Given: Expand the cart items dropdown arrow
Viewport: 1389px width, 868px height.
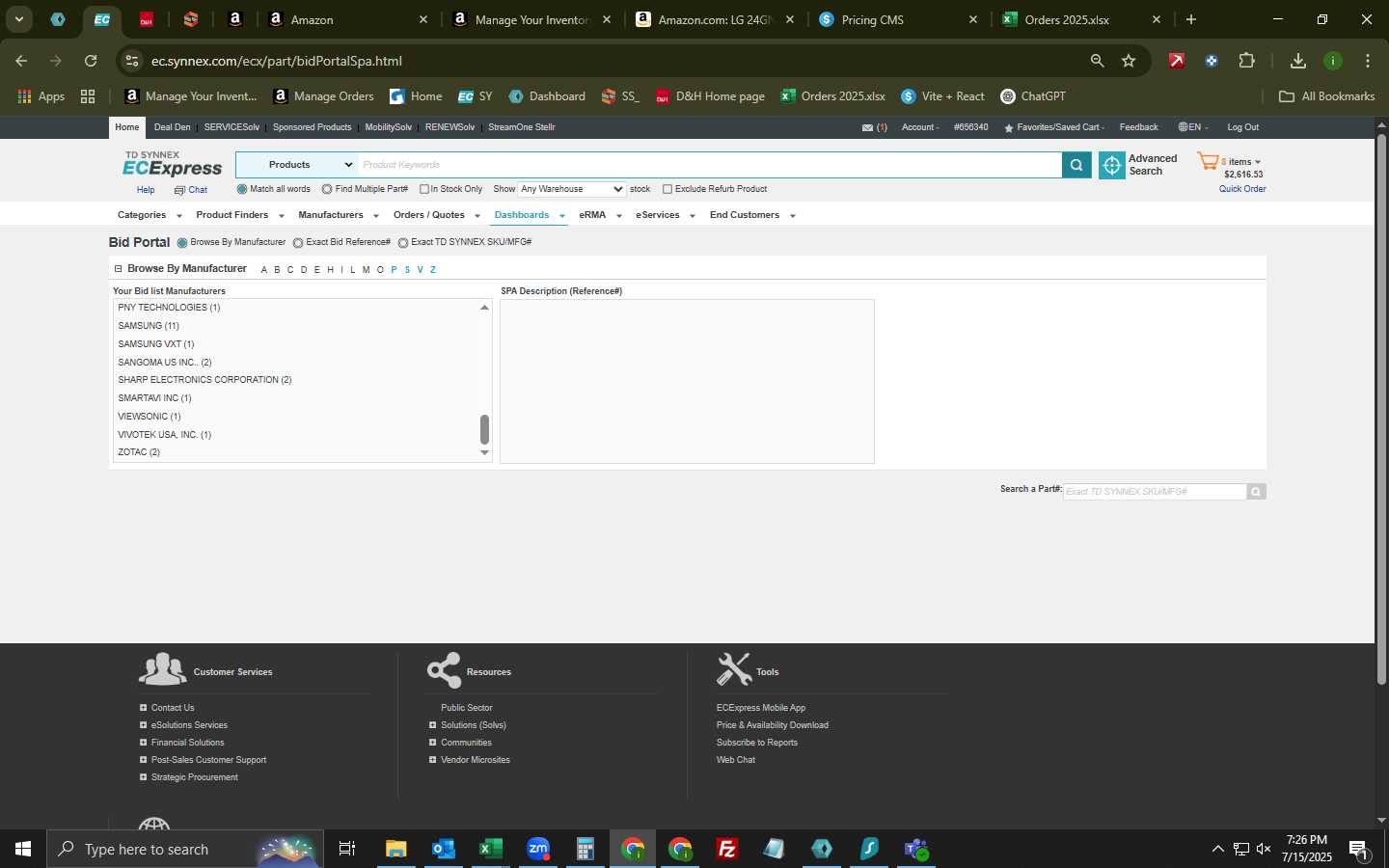Looking at the screenshot, I should point(1257,162).
